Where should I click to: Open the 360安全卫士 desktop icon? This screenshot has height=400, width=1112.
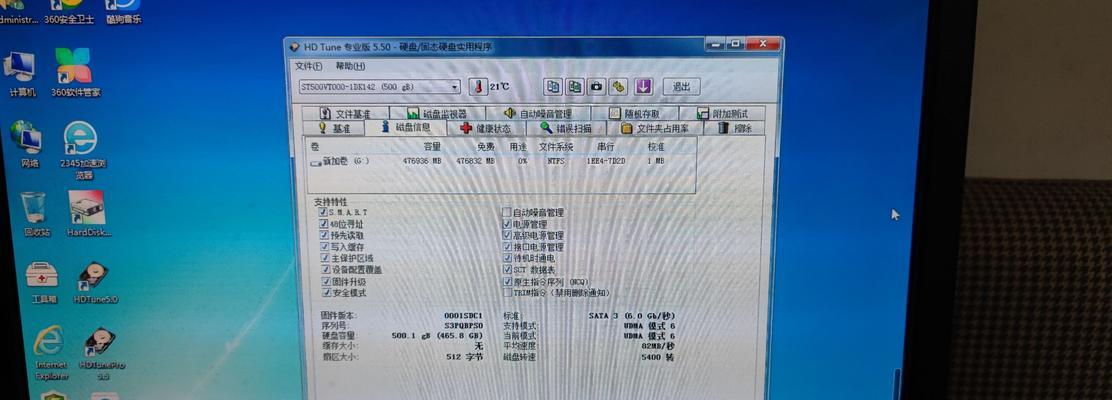tap(68, 13)
